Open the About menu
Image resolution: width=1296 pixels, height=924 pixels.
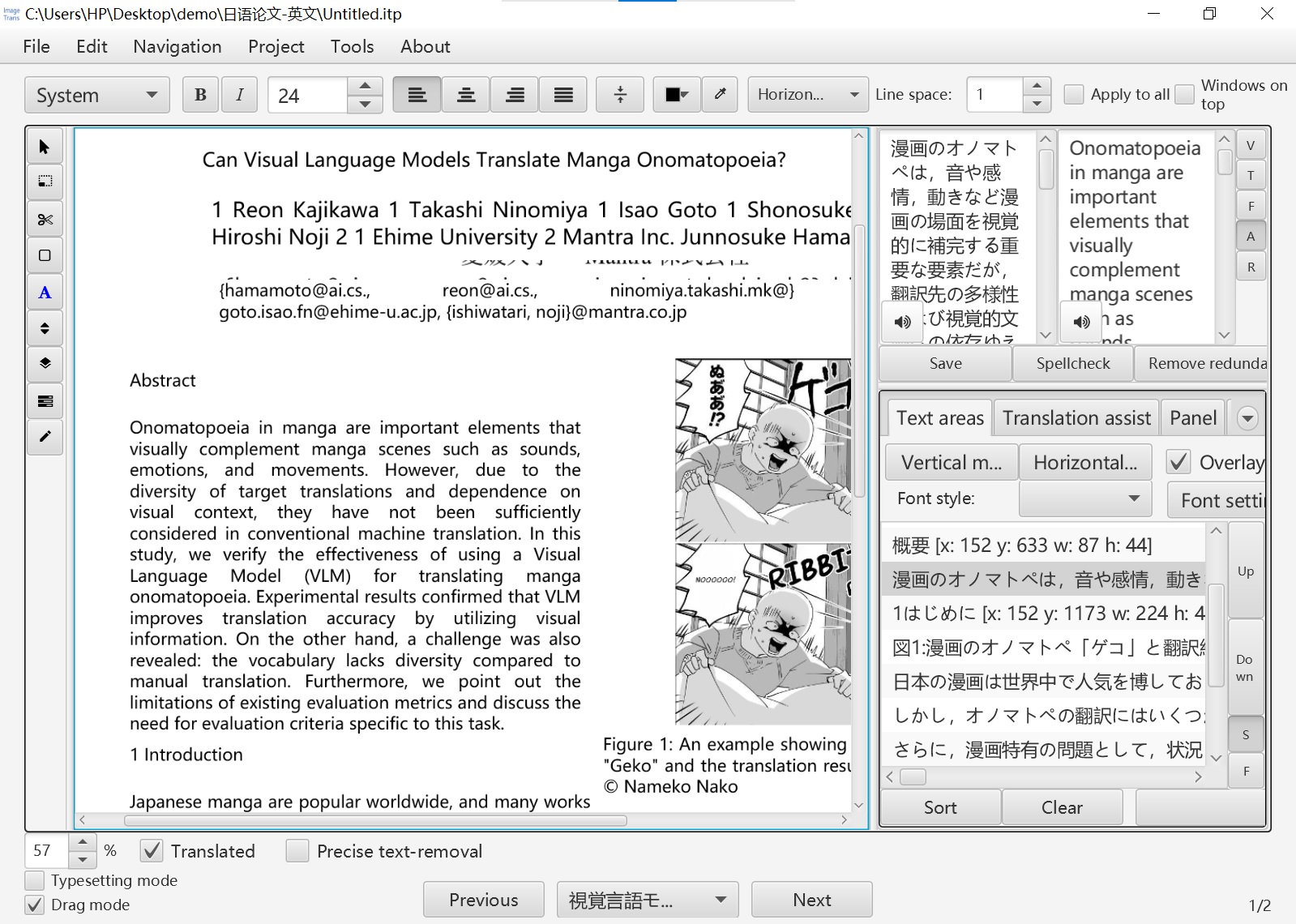tap(425, 46)
